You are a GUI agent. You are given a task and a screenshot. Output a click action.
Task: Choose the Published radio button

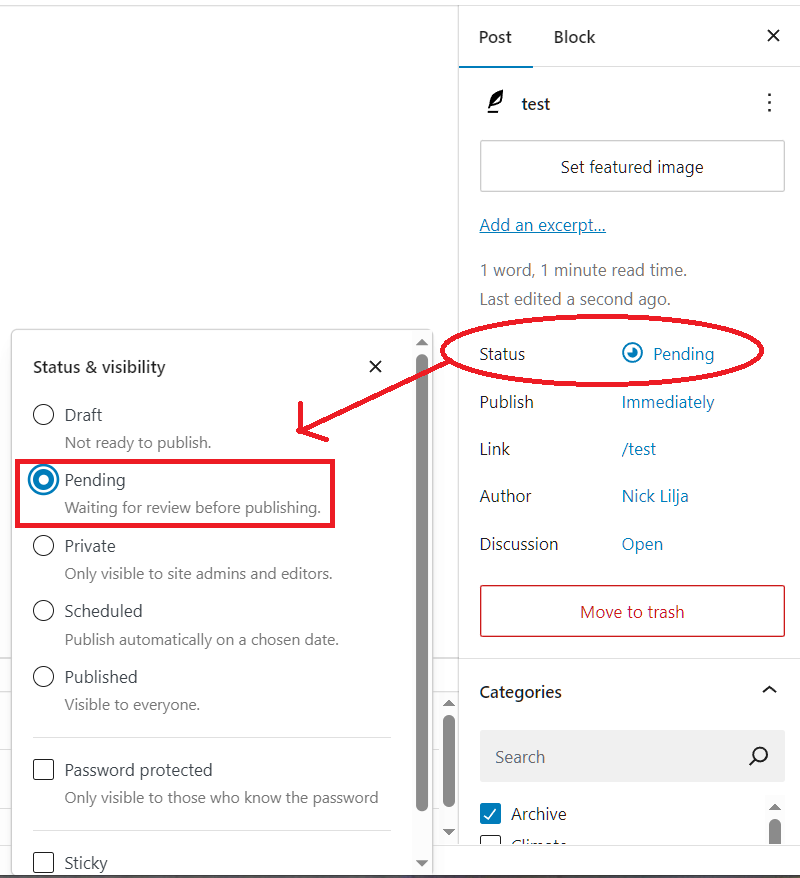click(44, 677)
